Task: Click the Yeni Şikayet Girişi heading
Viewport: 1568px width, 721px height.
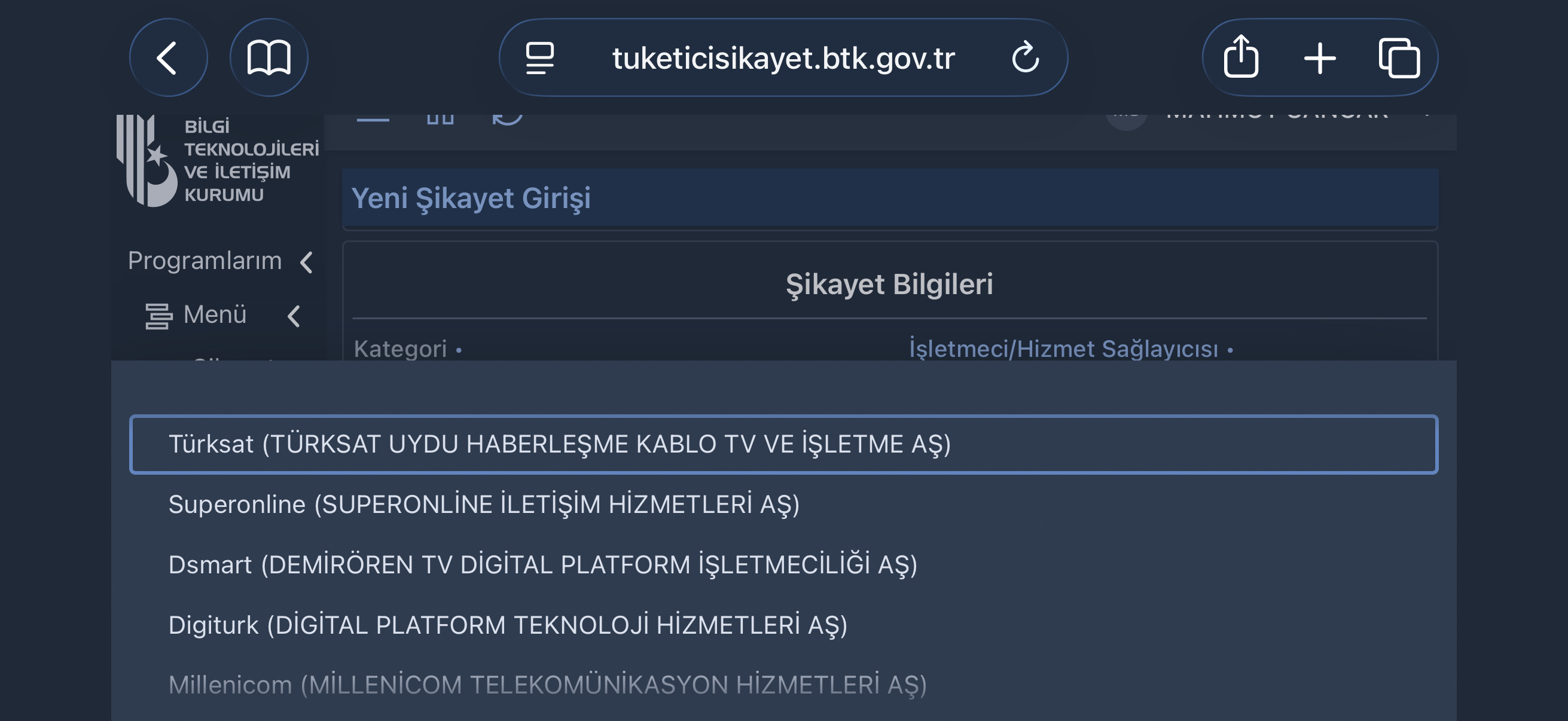Action: [x=471, y=198]
